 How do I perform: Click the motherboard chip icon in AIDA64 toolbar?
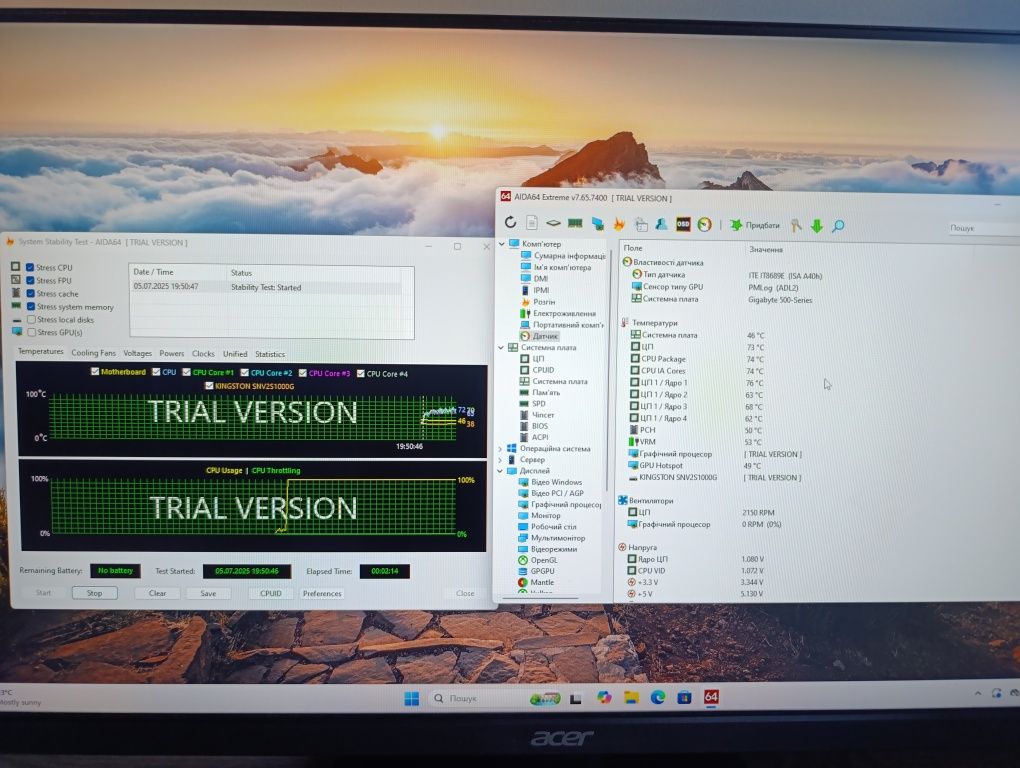[553, 223]
